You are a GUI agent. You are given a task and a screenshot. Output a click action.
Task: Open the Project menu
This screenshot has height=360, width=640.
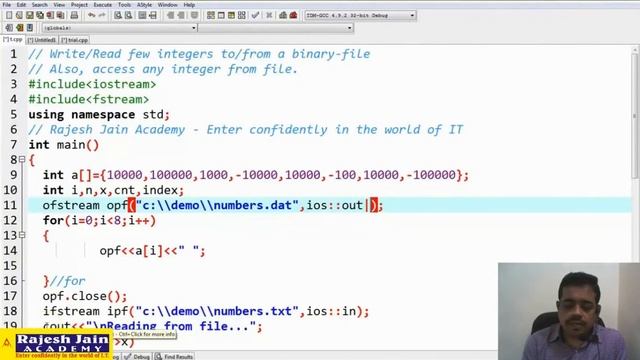[x=79, y=5]
